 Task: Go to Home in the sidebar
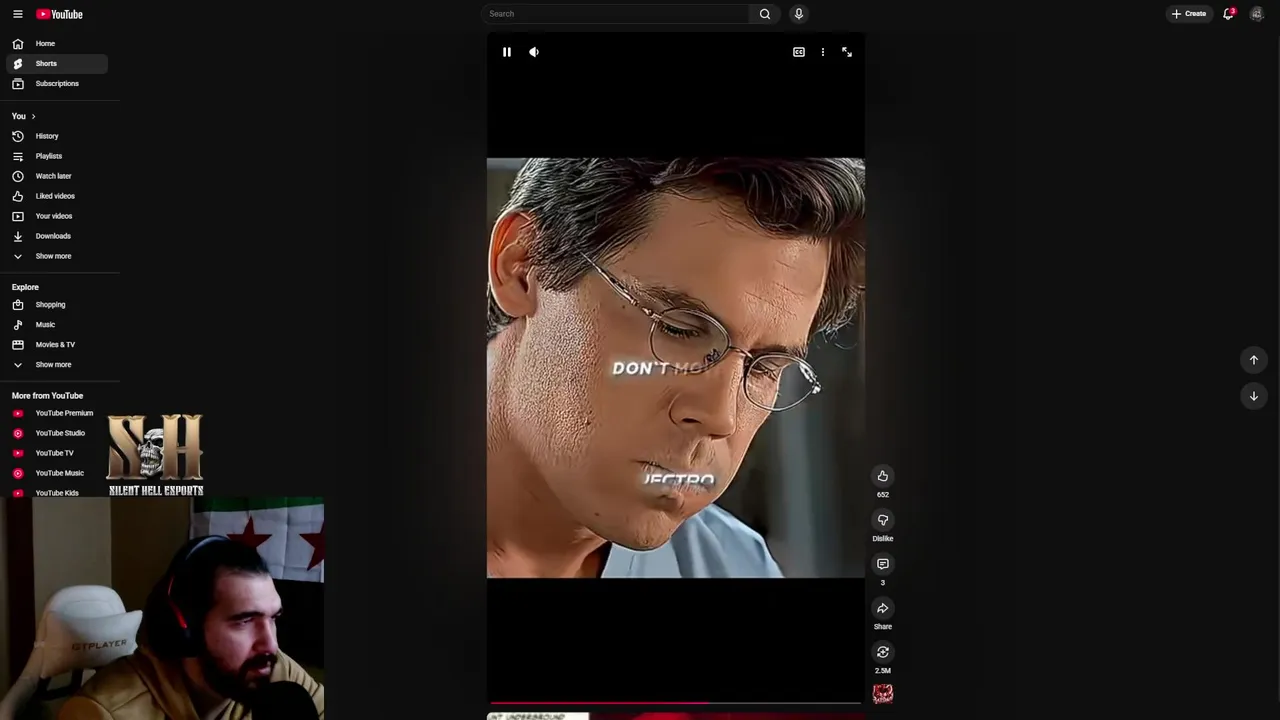point(57,44)
